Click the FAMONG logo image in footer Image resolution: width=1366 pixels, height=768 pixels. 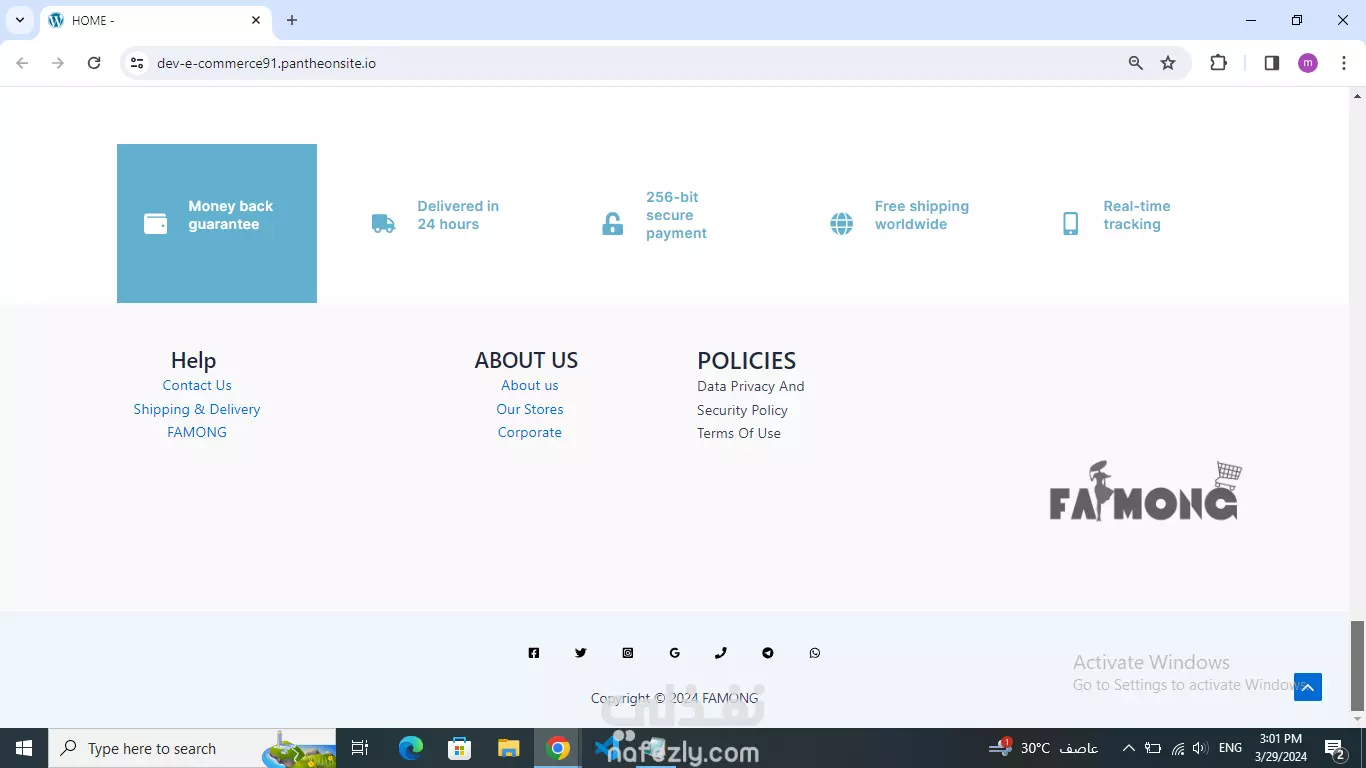(x=1145, y=491)
